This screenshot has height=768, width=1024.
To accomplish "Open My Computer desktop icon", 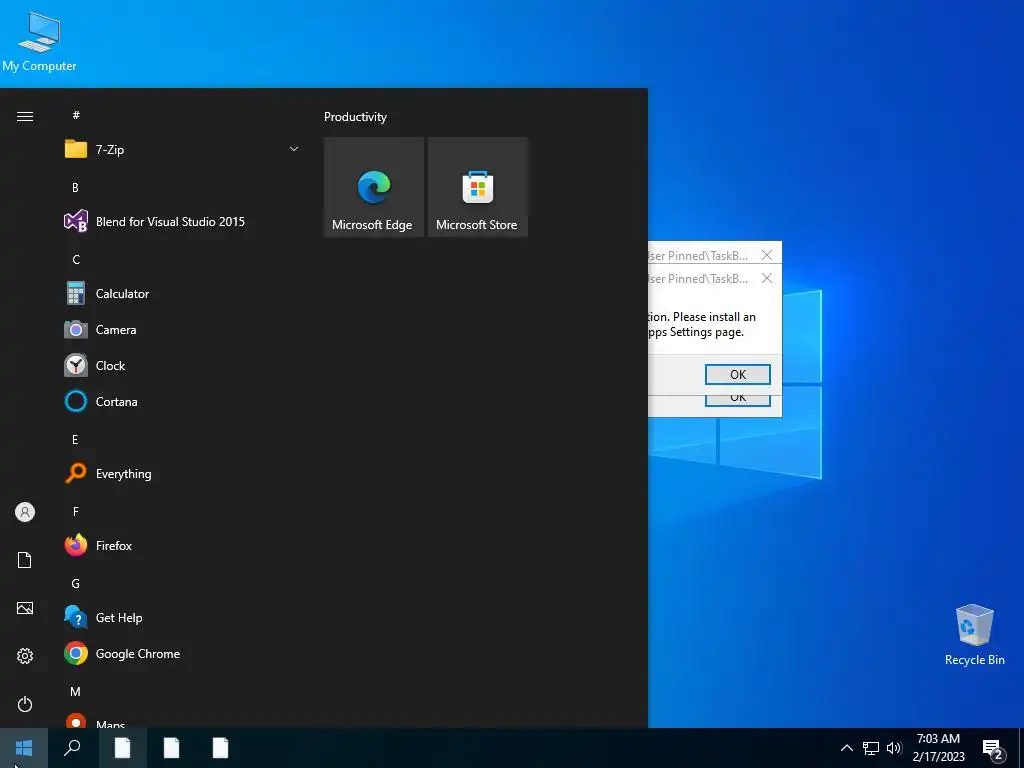I will pos(39,42).
